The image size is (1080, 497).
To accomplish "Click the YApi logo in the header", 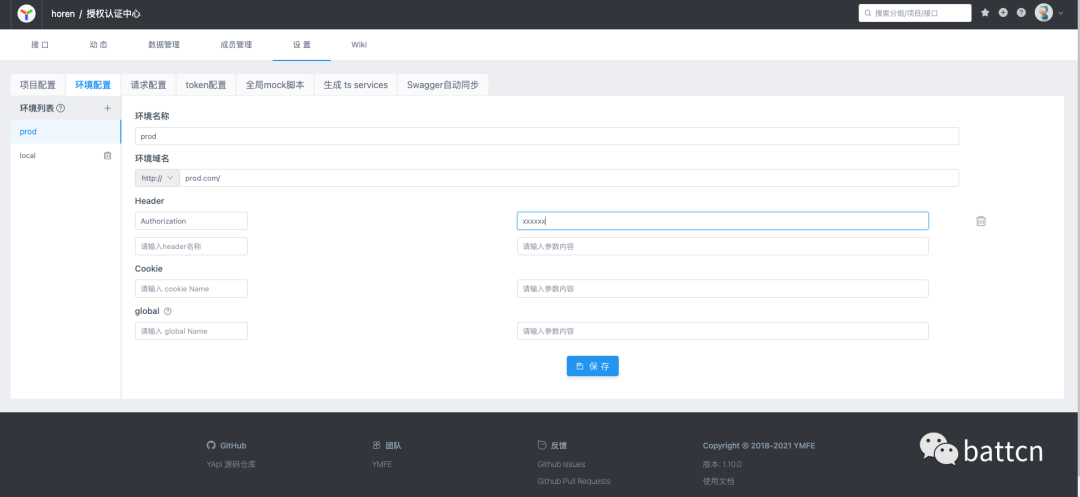I will click(27, 13).
